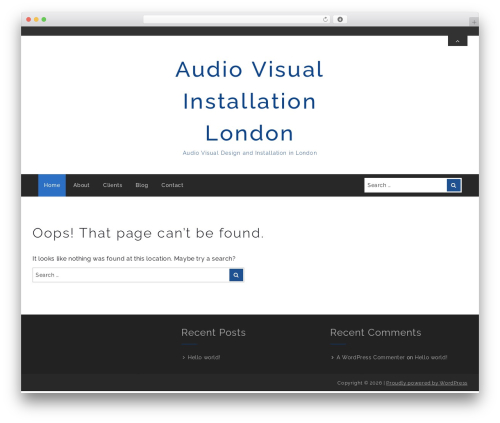The image size is (500, 423).
Task: Open the Clients menu item
Action: 112,185
